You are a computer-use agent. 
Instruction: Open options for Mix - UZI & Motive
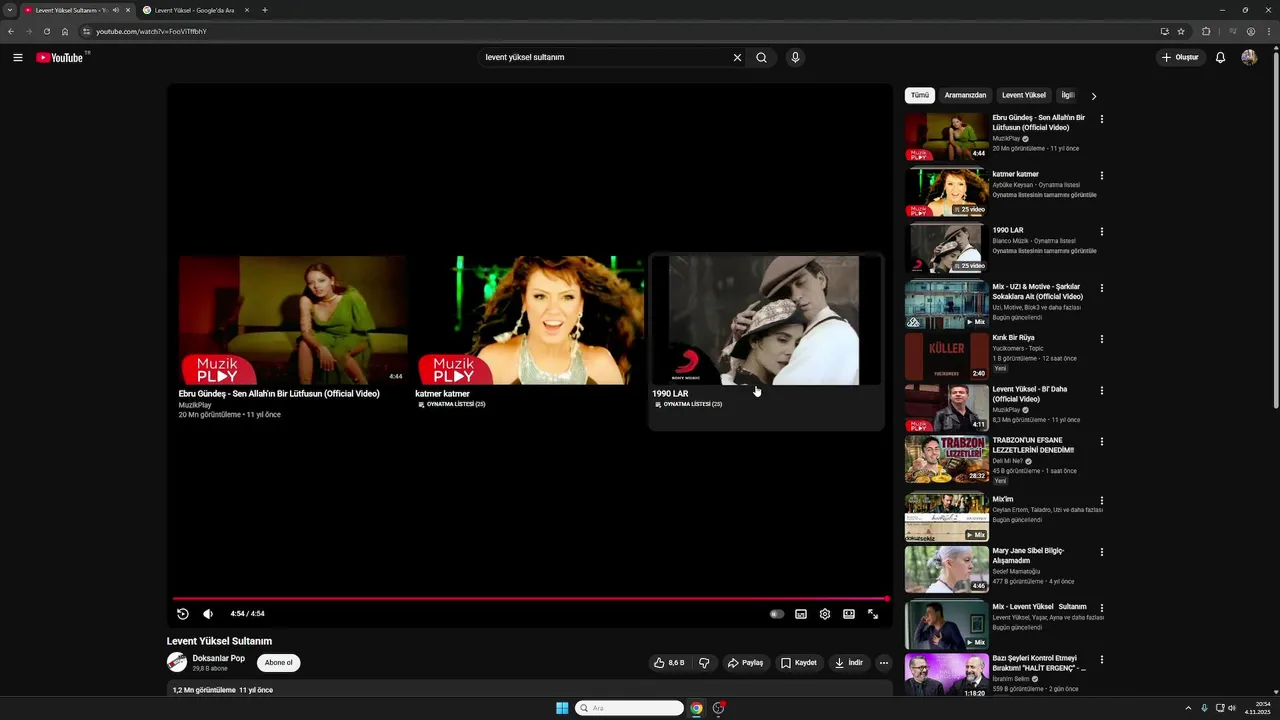(1102, 288)
